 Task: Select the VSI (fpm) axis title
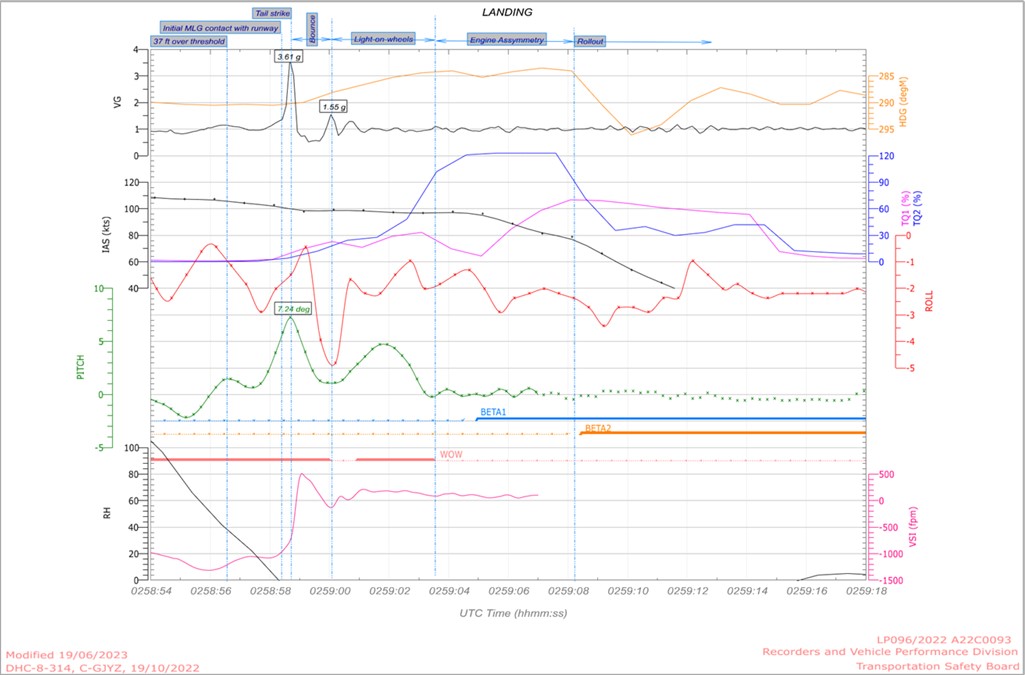coord(914,526)
